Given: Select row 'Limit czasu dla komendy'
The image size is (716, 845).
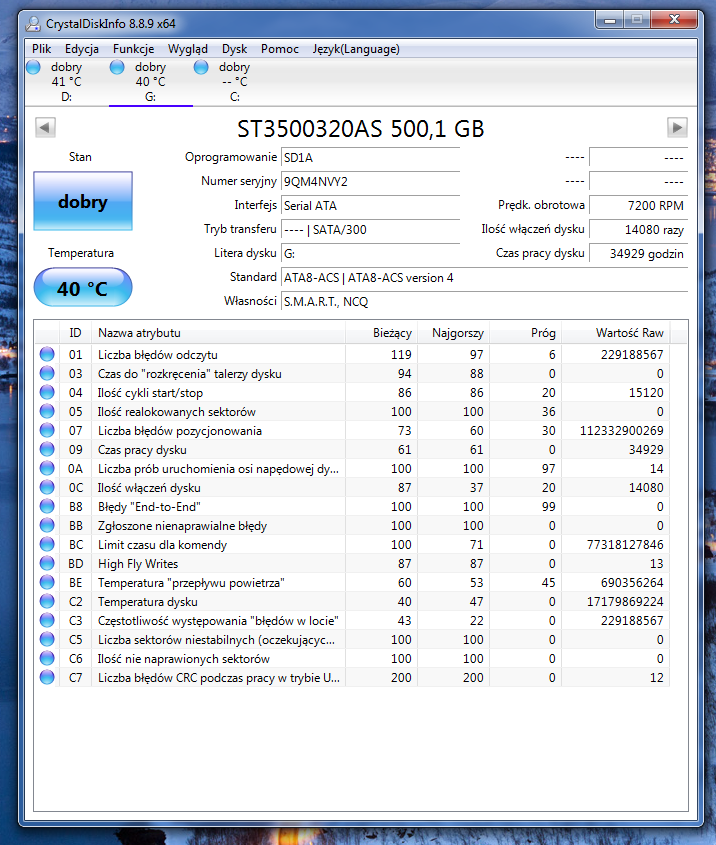Looking at the screenshot, I should pyautogui.click(x=352, y=544).
